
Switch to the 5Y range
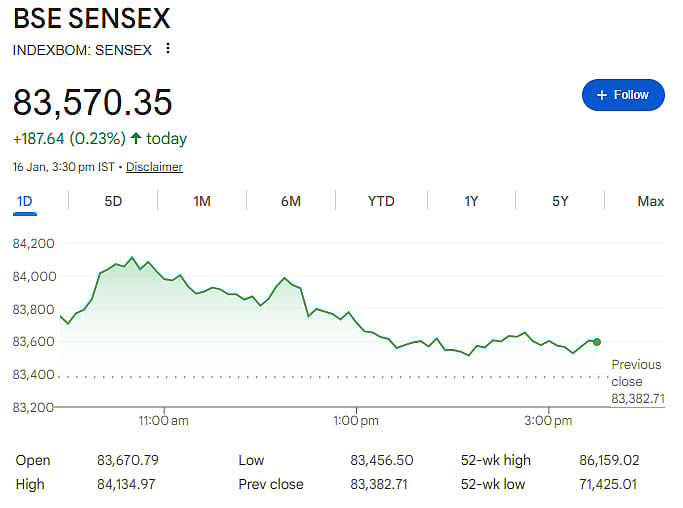(x=560, y=201)
